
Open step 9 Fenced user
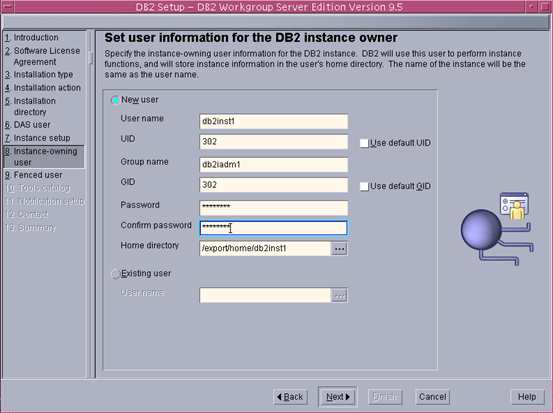34,175
